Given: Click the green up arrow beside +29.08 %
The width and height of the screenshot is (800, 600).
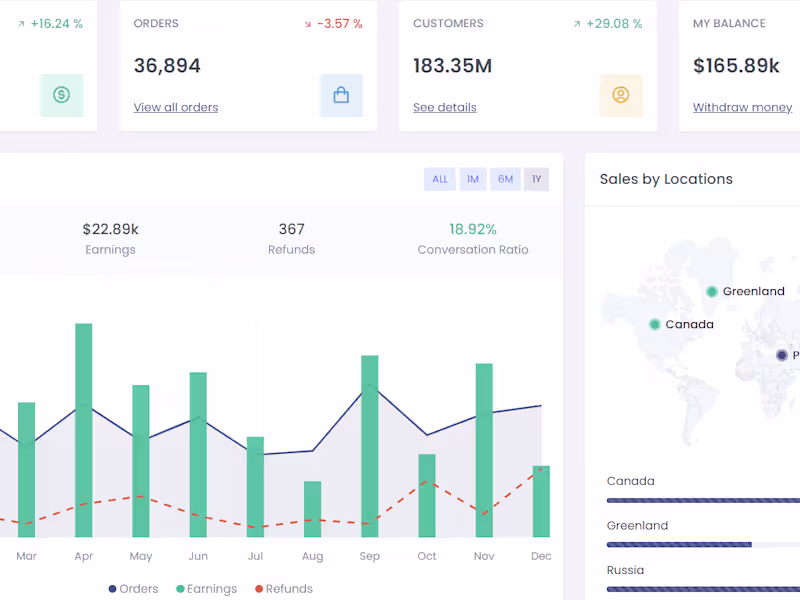Looking at the screenshot, I should tap(577, 24).
